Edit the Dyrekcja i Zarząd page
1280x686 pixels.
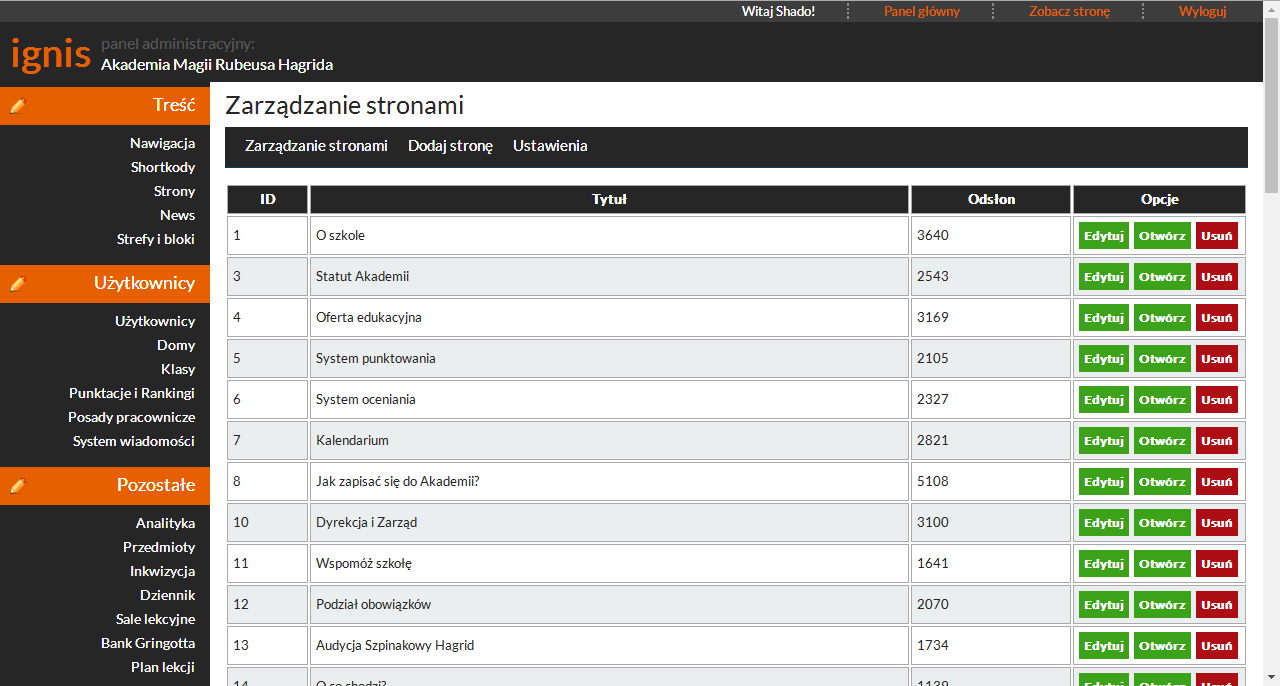(x=1103, y=523)
